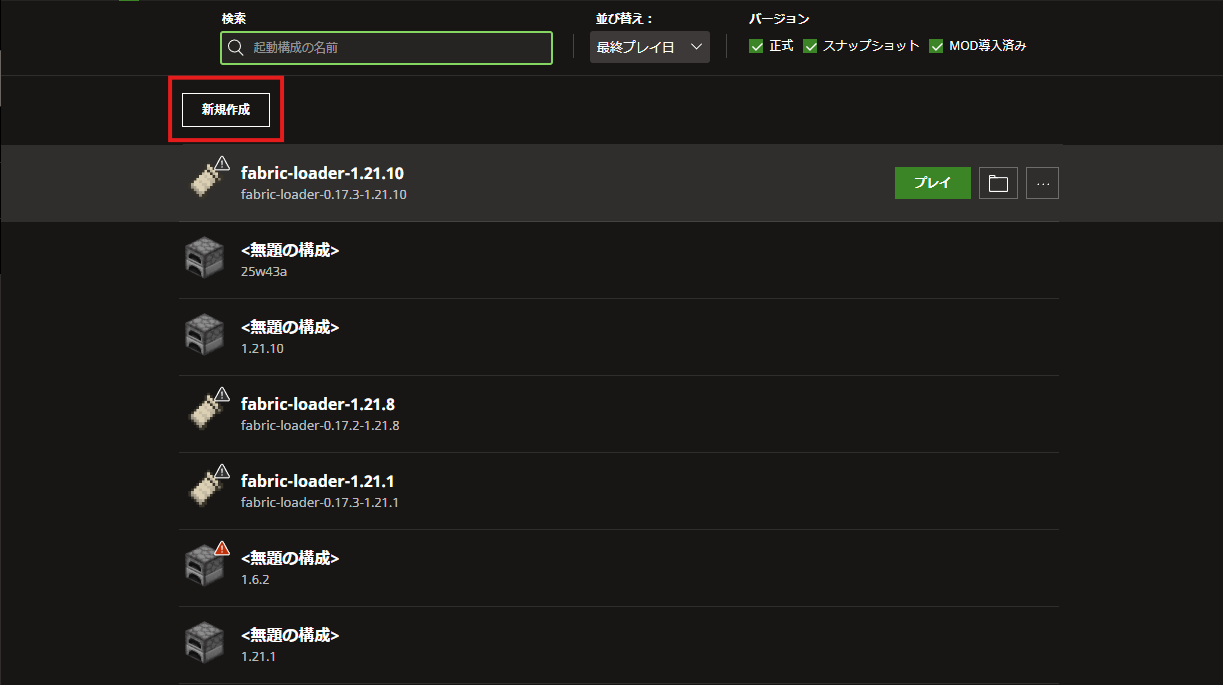
Task: Click the 起動構成の名前 search field
Action: coord(386,47)
